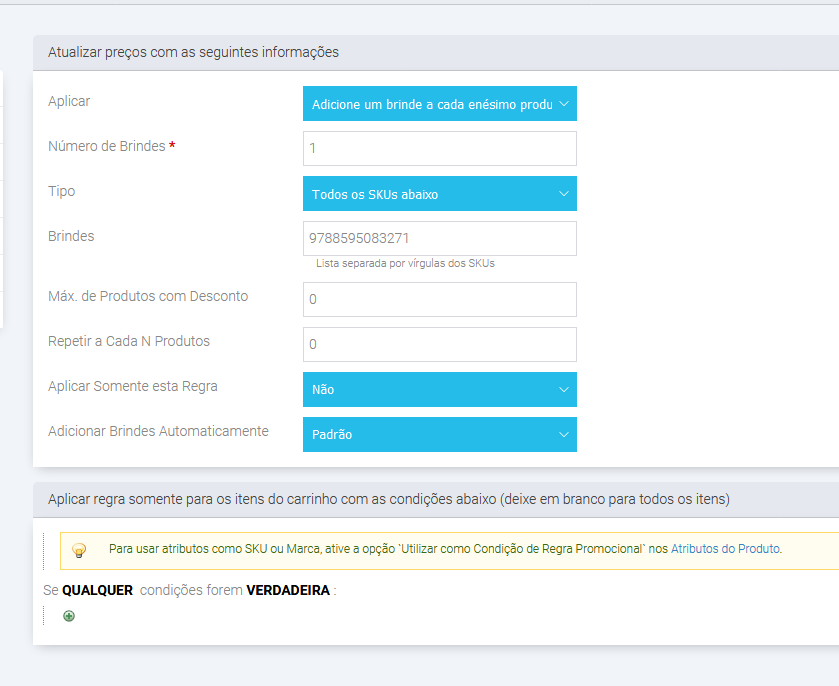Image resolution: width=839 pixels, height=686 pixels.
Task: Click the Brindes field label
Action: click(71, 236)
